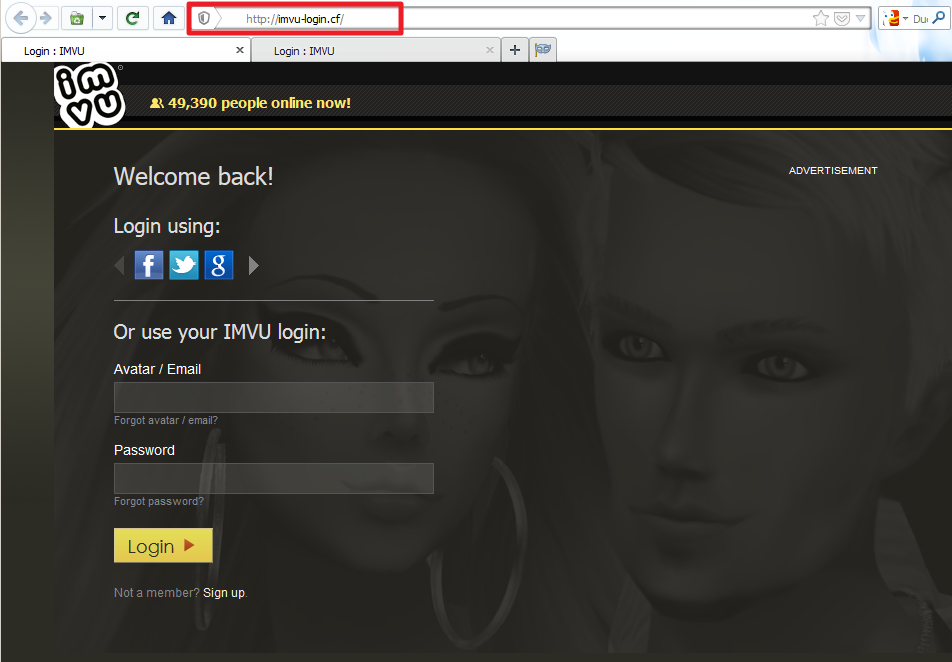Bookmark this page with the star icon
The height and width of the screenshot is (662, 952).
pos(821,19)
